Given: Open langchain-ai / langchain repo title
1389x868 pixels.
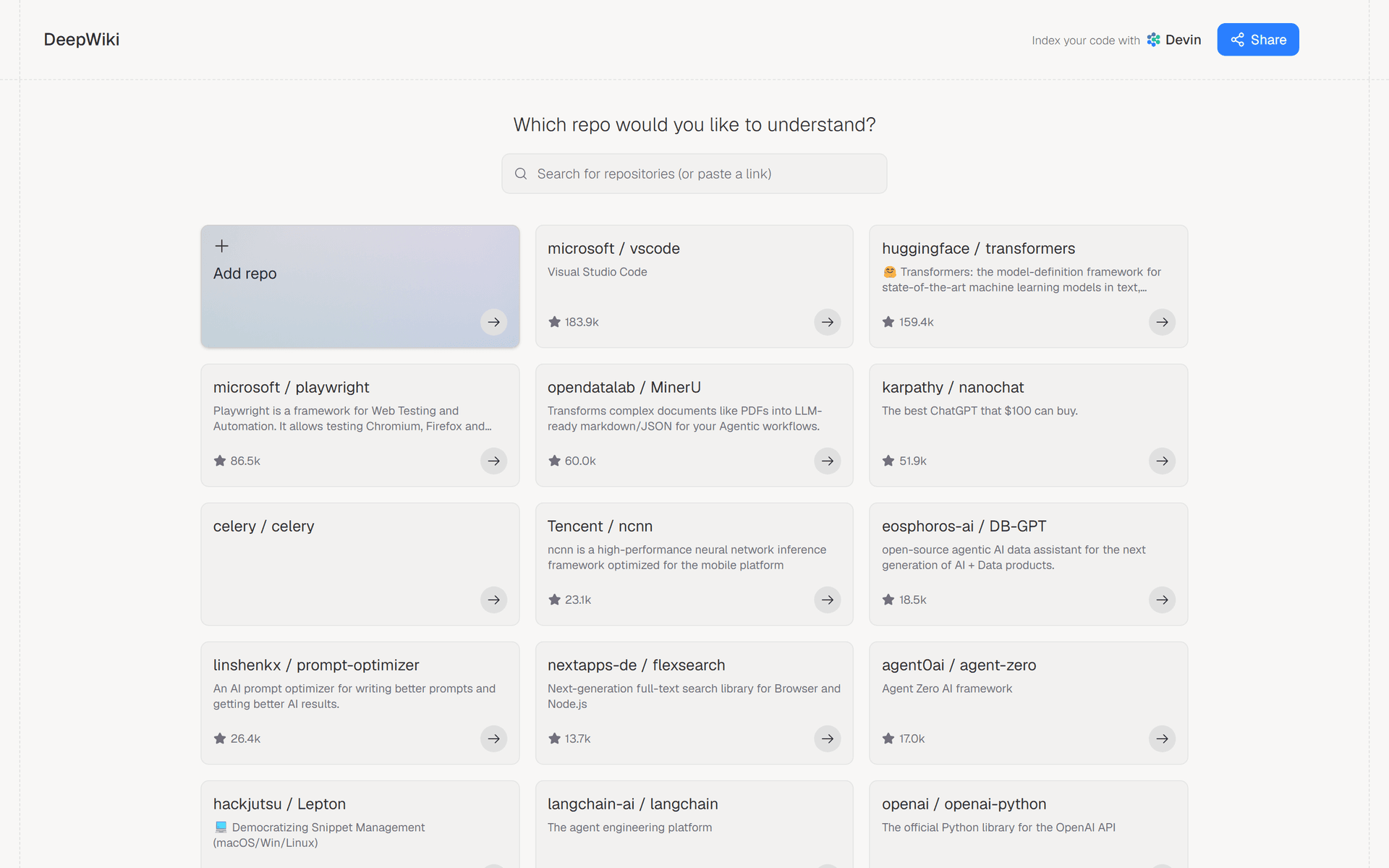Looking at the screenshot, I should [632, 804].
